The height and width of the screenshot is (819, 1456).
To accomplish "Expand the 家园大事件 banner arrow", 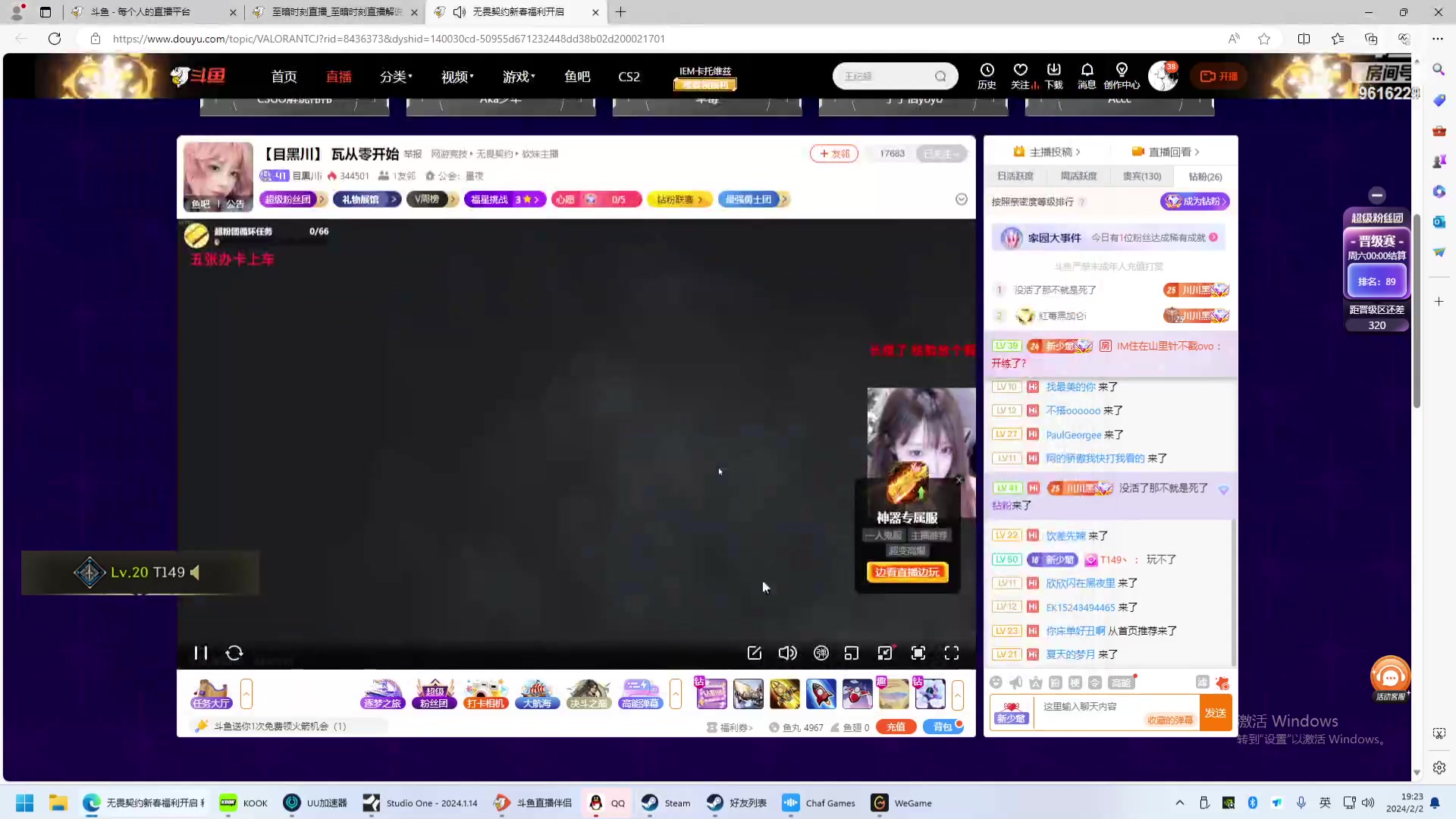I will [1213, 237].
